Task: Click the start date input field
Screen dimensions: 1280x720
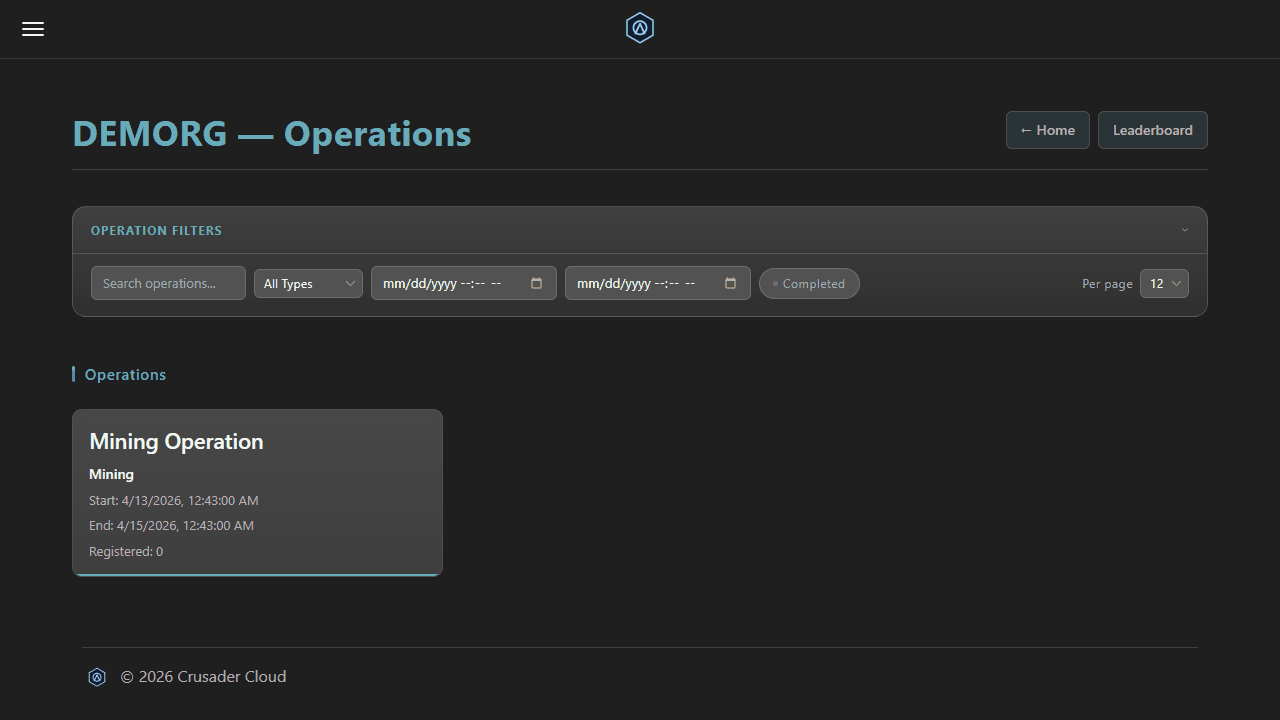Action: [445, 283]
